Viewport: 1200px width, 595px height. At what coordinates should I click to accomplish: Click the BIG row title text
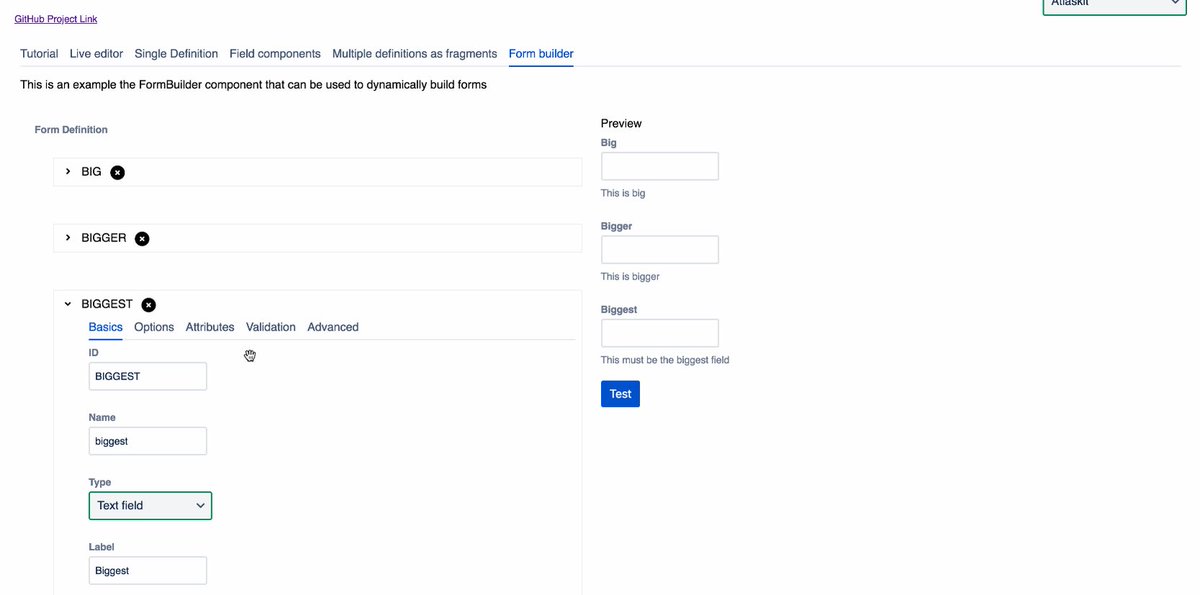click(91, 172)
